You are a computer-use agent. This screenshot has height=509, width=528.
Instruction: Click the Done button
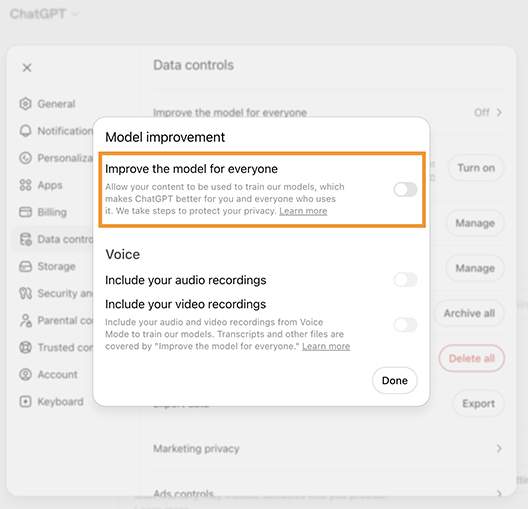tap(395, 380)
